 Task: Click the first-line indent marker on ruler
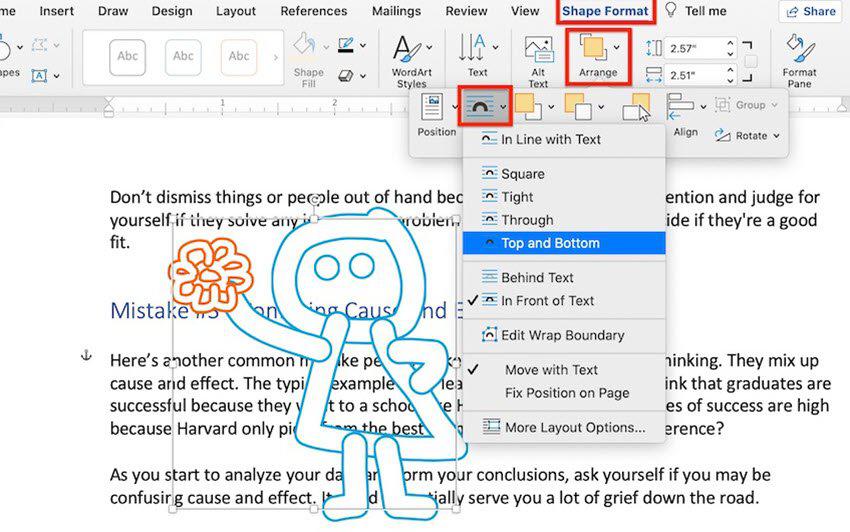click(x=109, y=101)
